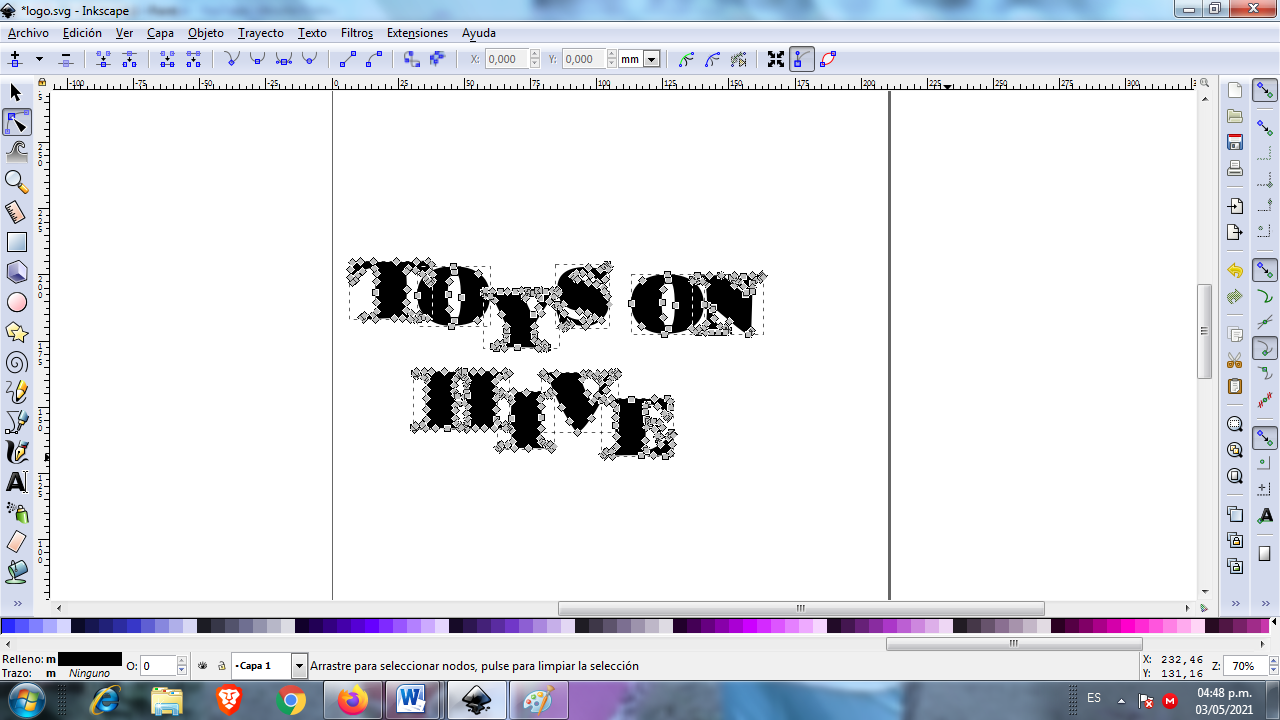The width and height of the screenshot is (1280, 720).
Task: Click the X coordinate input field
Action: 506,59
